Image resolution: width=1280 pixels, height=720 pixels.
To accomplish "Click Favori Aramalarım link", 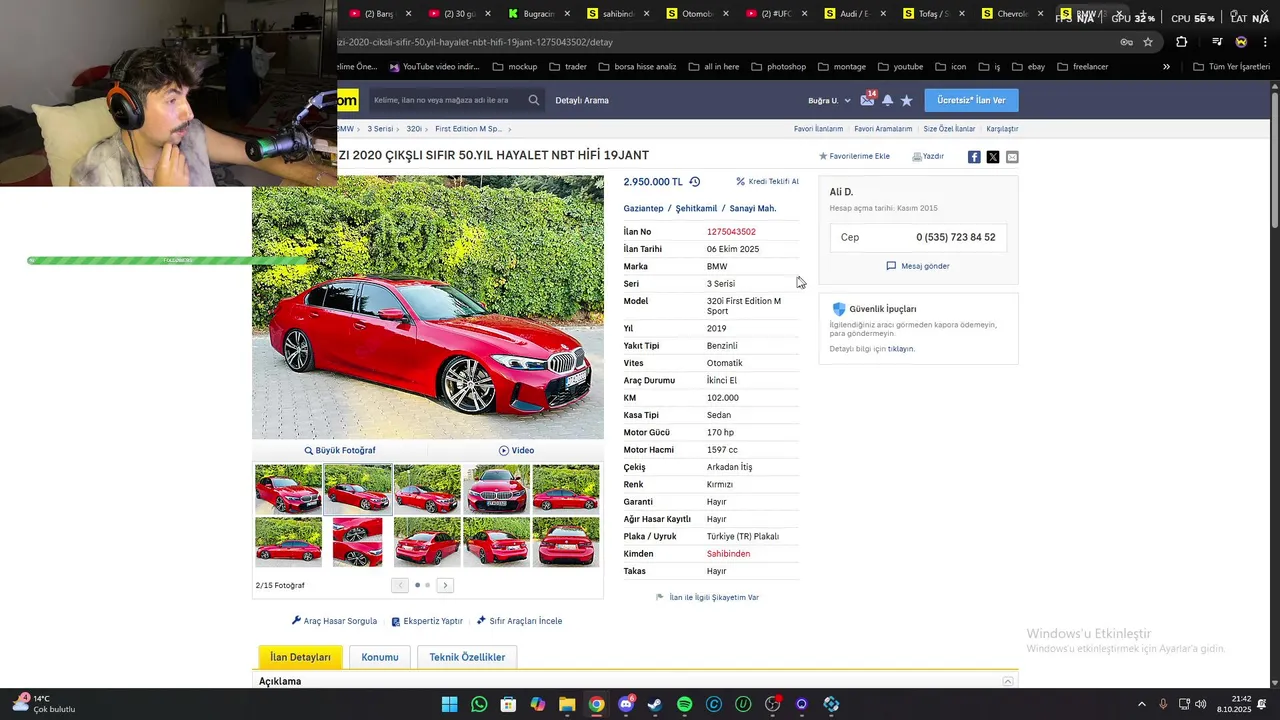I will [883, 129].
